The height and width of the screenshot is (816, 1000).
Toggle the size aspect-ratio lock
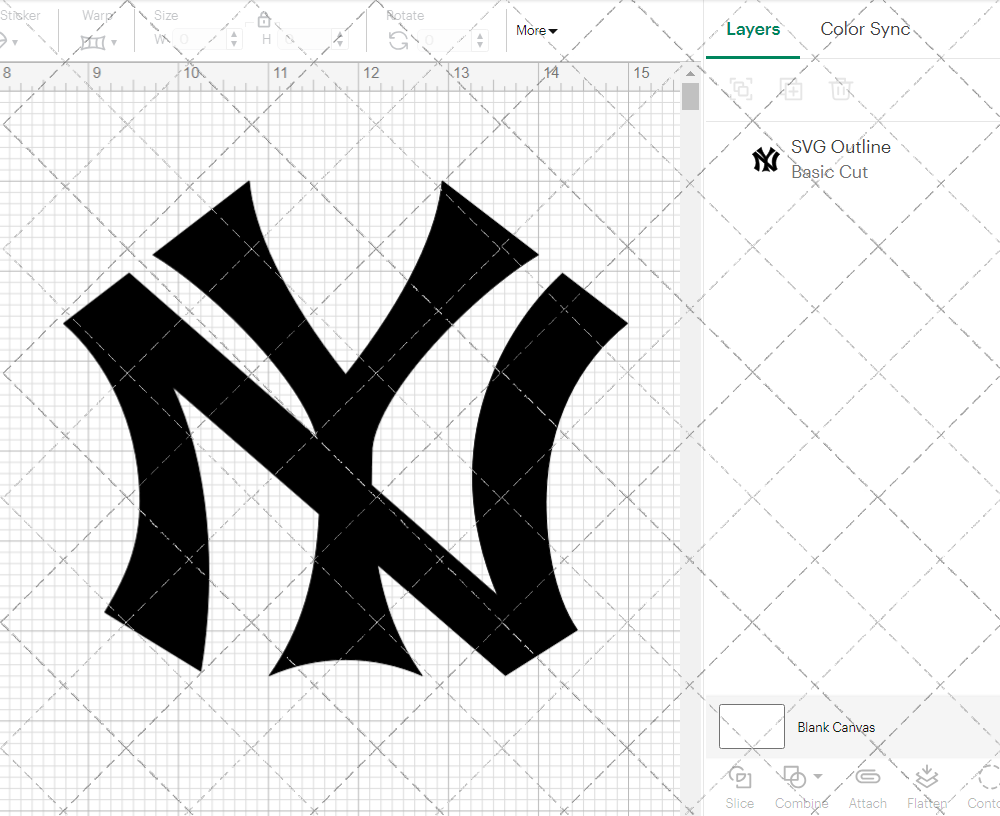(x=263, y=19)
